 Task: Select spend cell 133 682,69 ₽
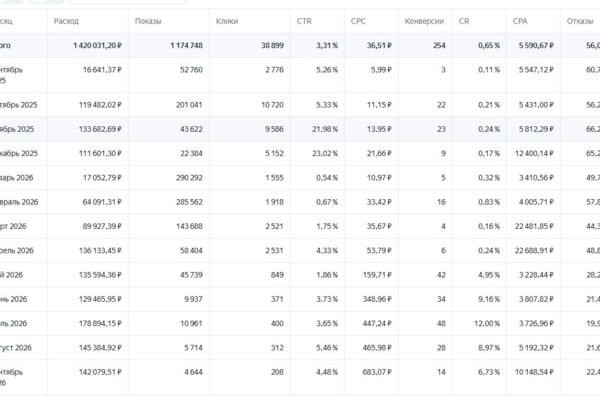[100, 129]
